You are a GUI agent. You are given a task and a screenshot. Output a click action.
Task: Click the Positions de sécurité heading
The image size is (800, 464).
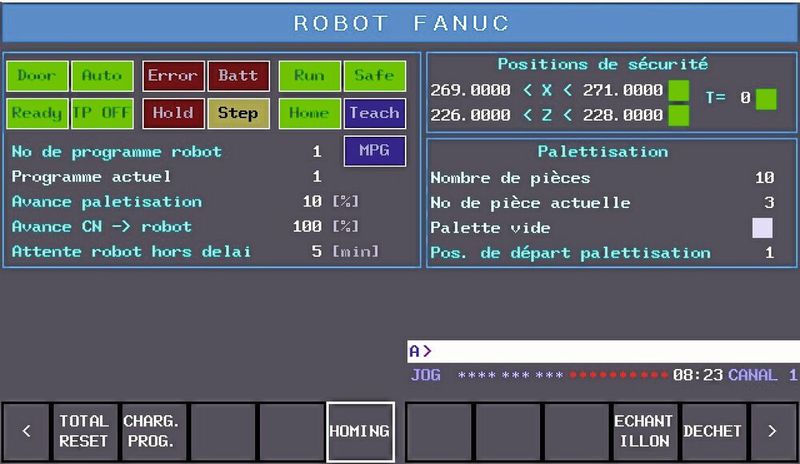pos(603,64)
